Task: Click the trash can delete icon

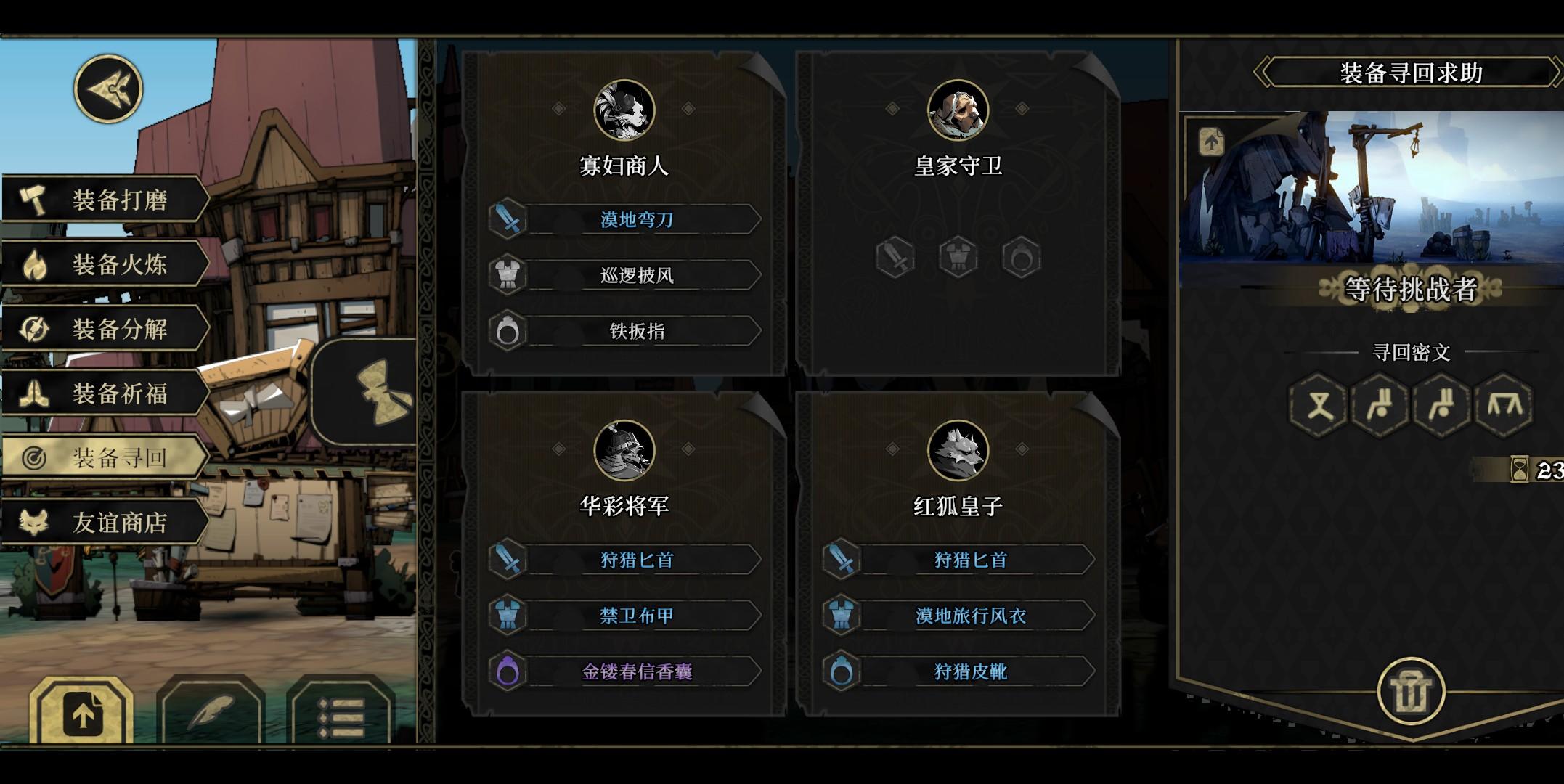Action: pyautogui.click(x=1411, y=692)
